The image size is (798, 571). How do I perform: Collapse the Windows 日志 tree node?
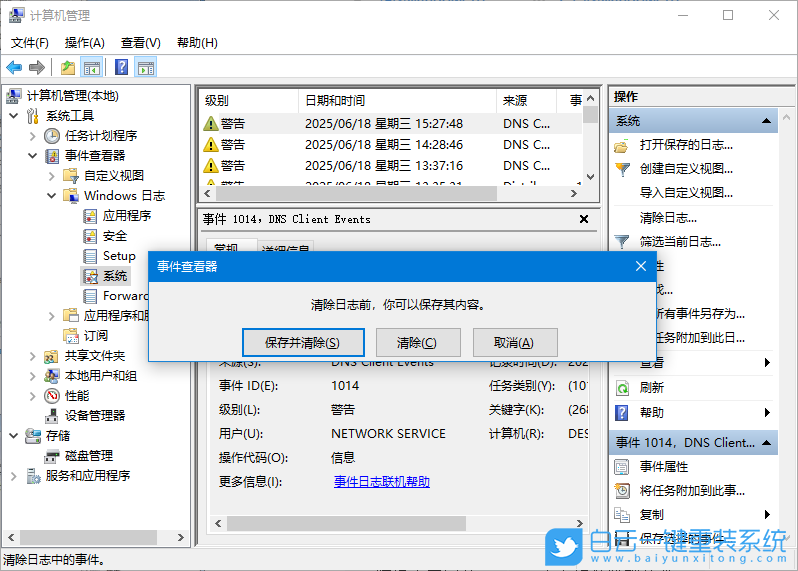pyautogui.click(x=51, y=195)
